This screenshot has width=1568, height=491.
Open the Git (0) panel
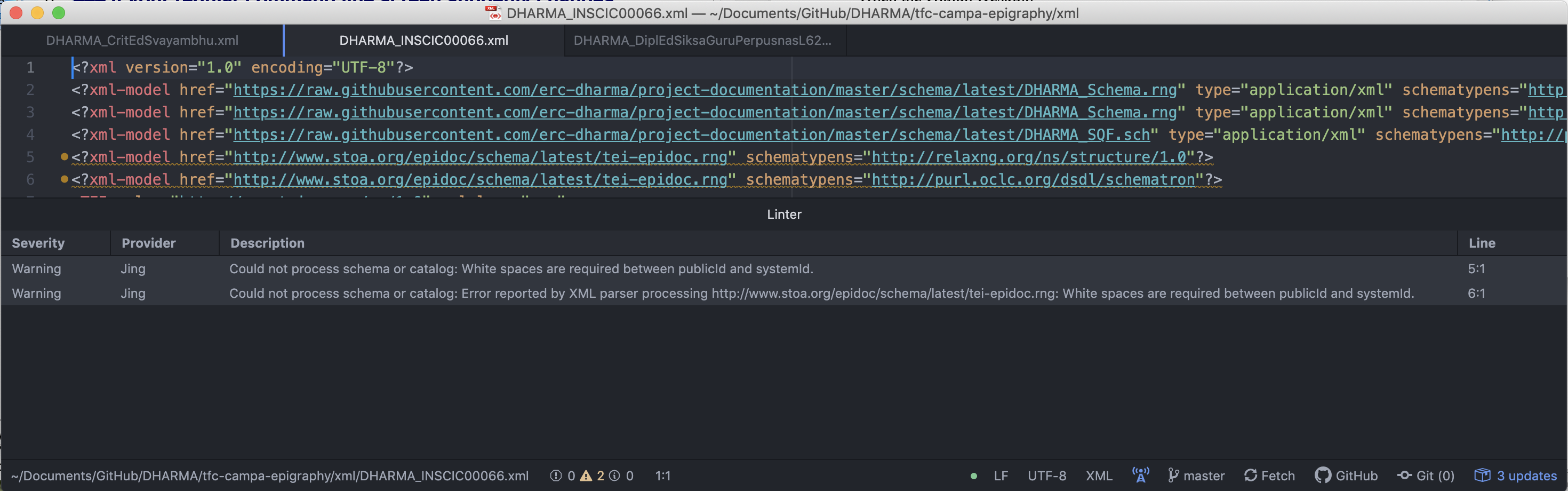coord(1426,476)
